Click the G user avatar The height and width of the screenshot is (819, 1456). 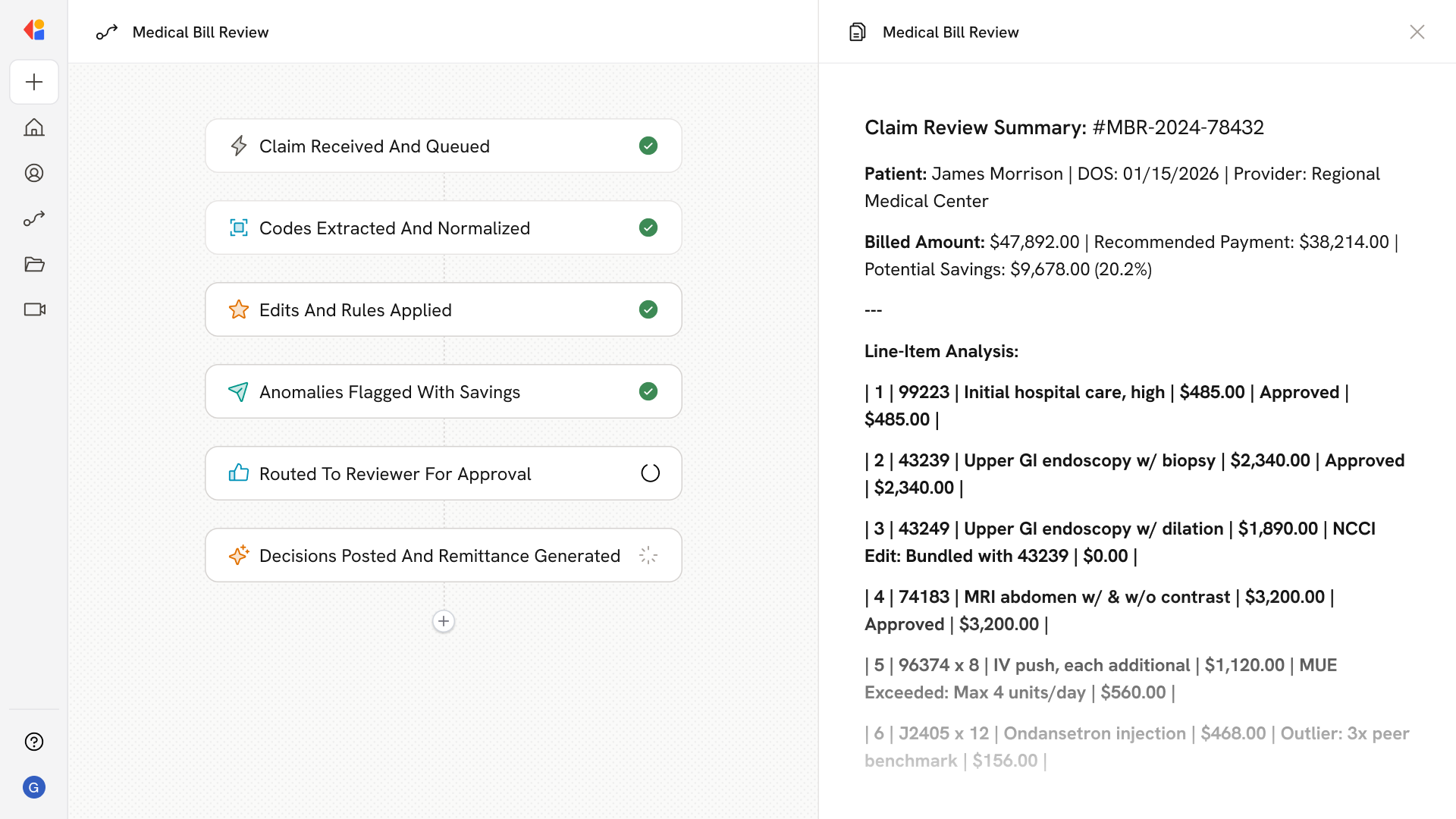(x=34, y=787)
